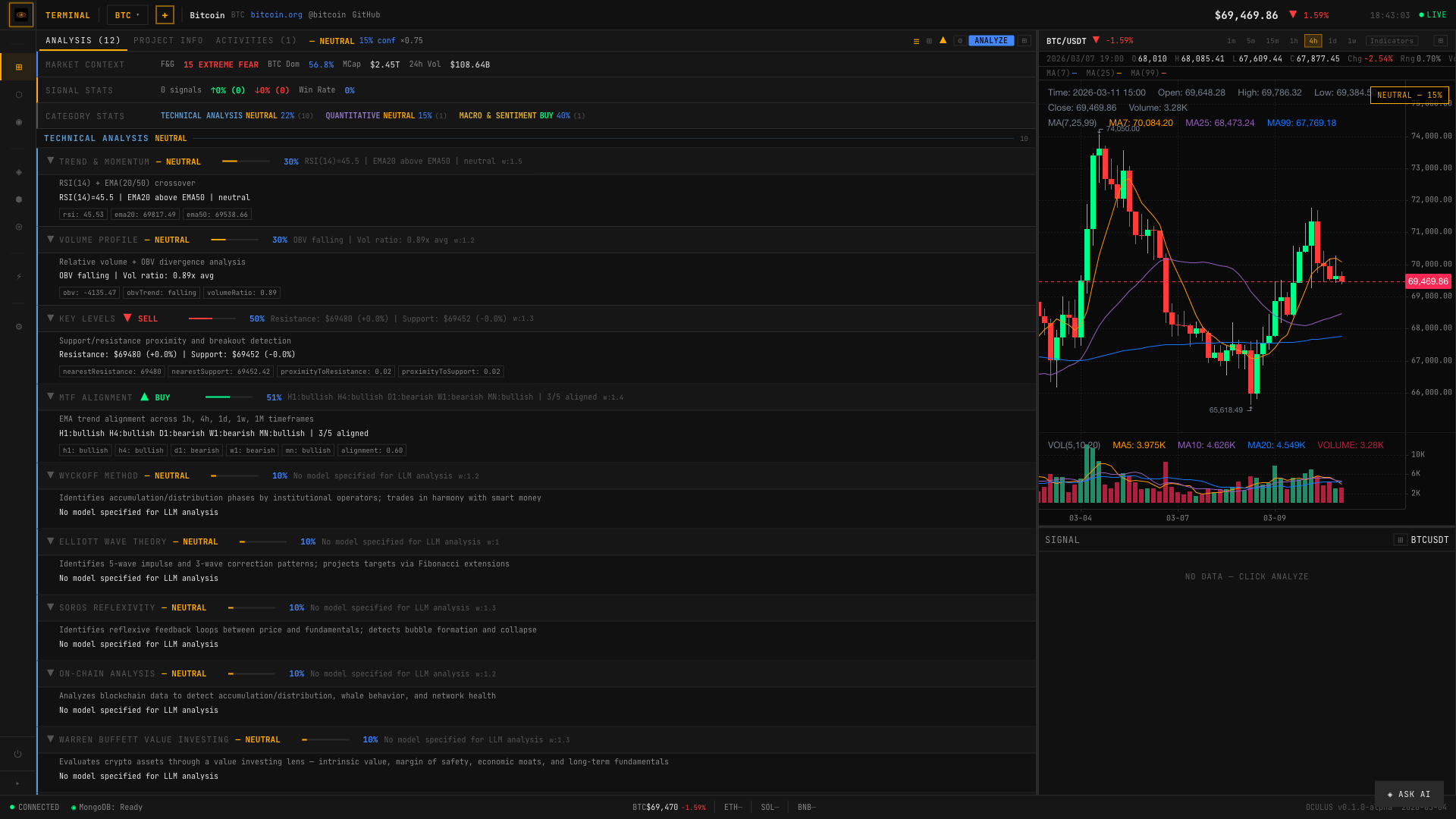This screenshot has height=819, width=1456.
Task: Switch to the Project Info tab
Action: [168, 41]
